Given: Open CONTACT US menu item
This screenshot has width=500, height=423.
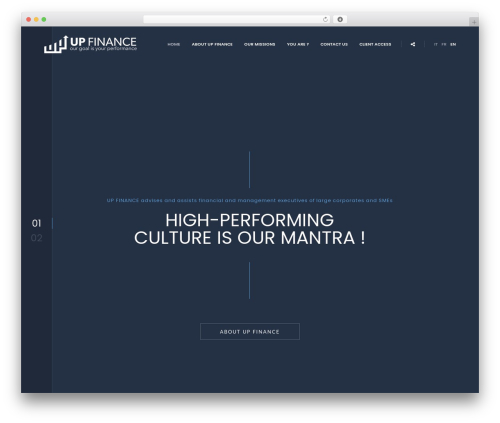Looking at the screenshot, I should coord(334,44).
